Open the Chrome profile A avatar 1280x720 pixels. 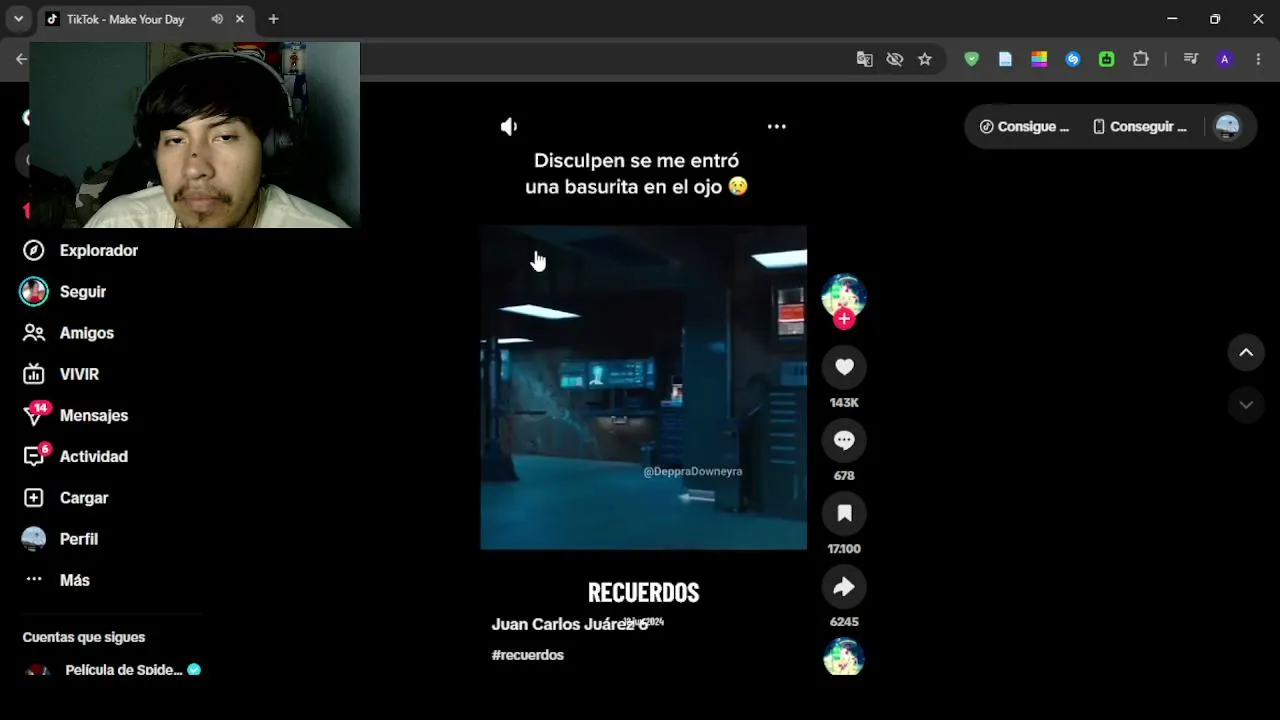coord(1224,59)
